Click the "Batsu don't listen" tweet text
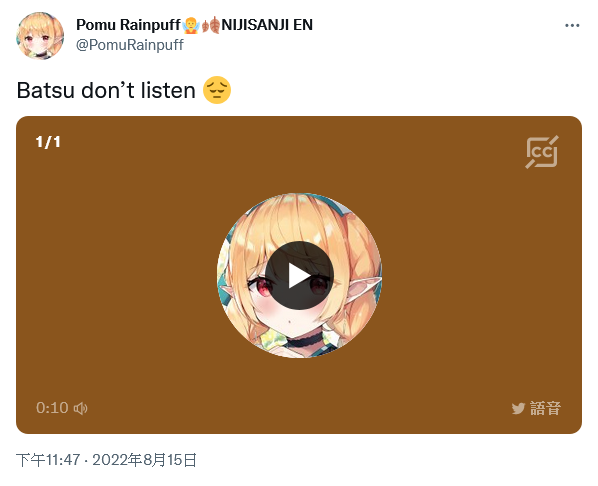 coord(106,90)
